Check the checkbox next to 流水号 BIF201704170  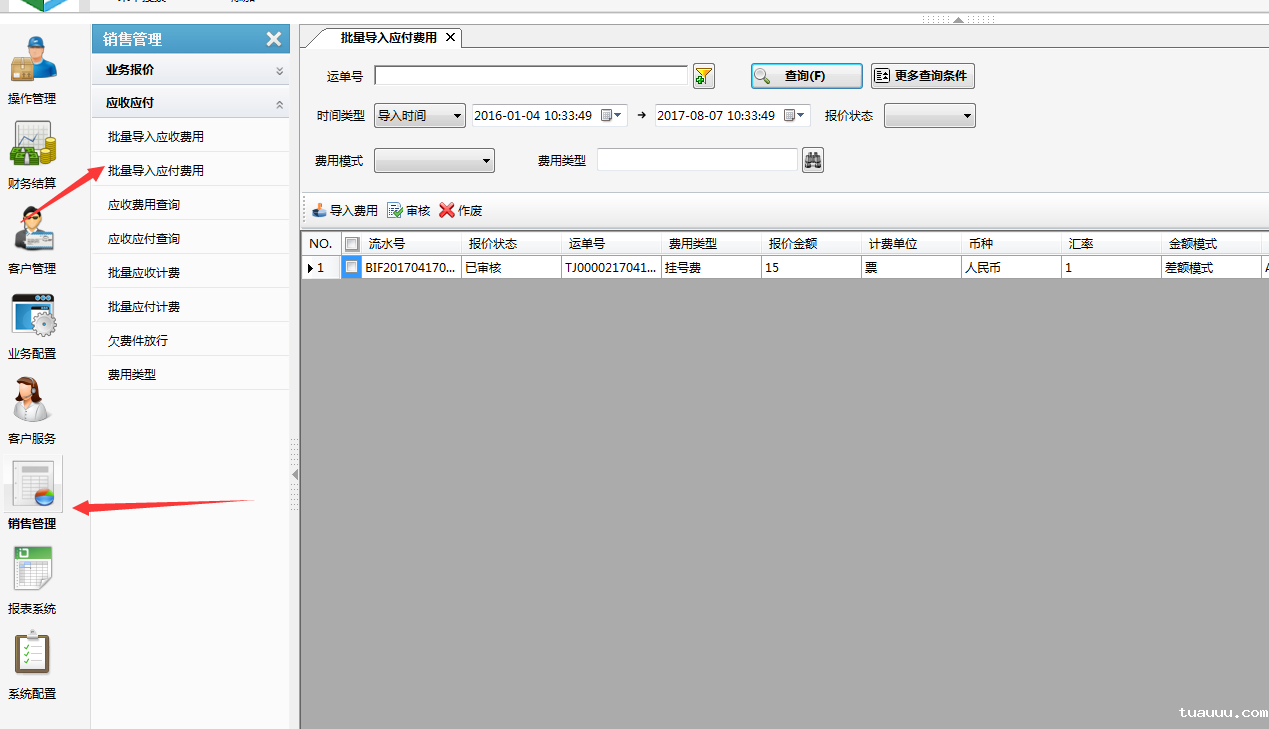(351, 267)
